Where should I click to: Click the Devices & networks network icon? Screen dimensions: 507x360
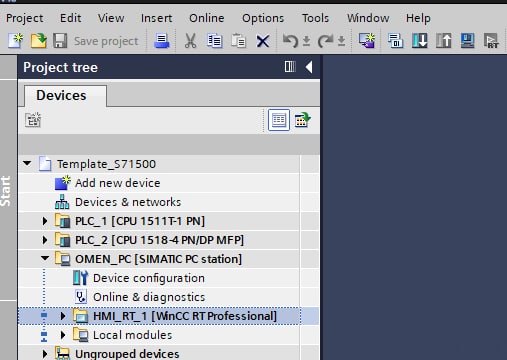coord(62,202)
